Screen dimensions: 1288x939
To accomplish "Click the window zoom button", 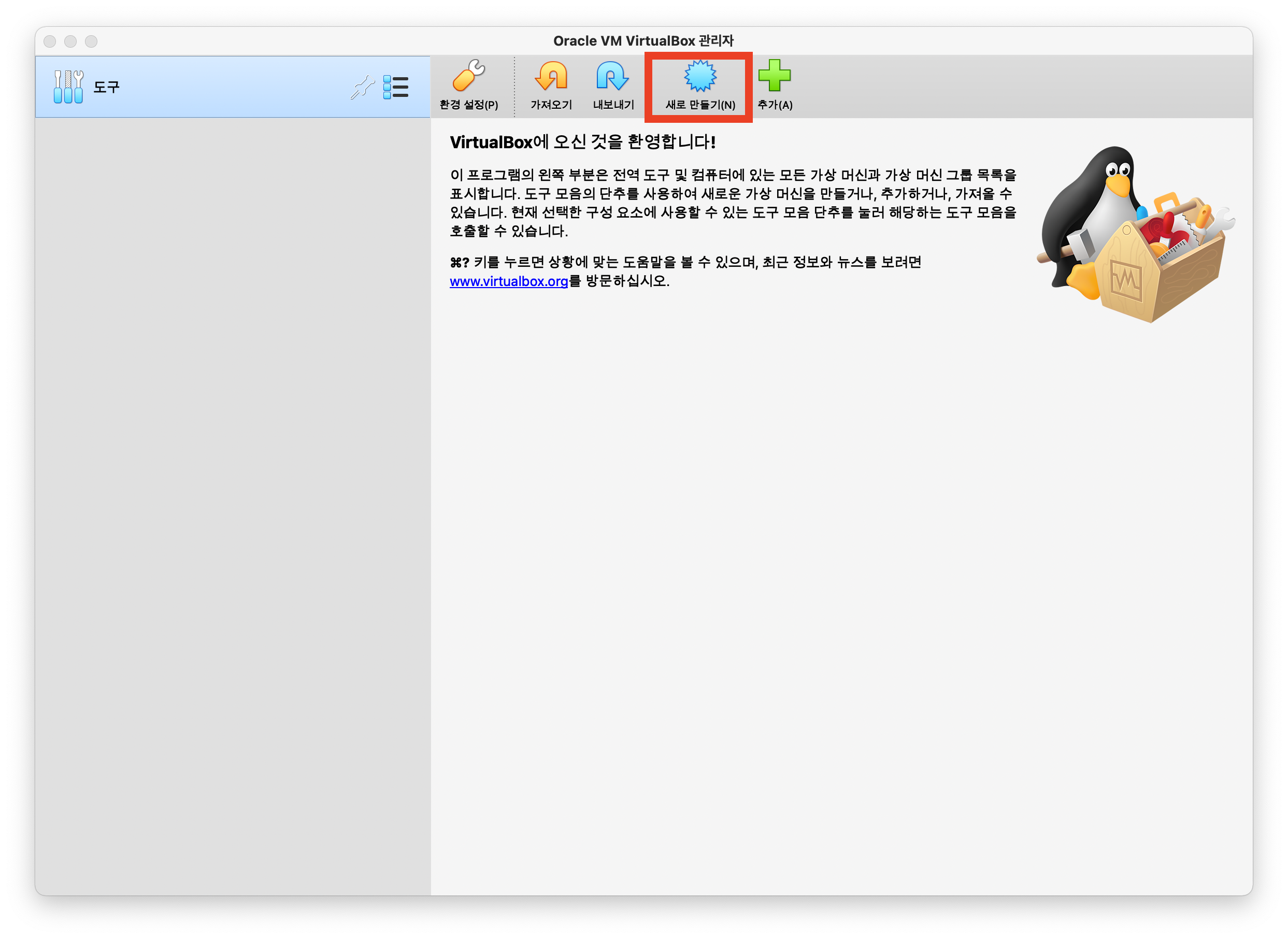I will coord(92,41).
